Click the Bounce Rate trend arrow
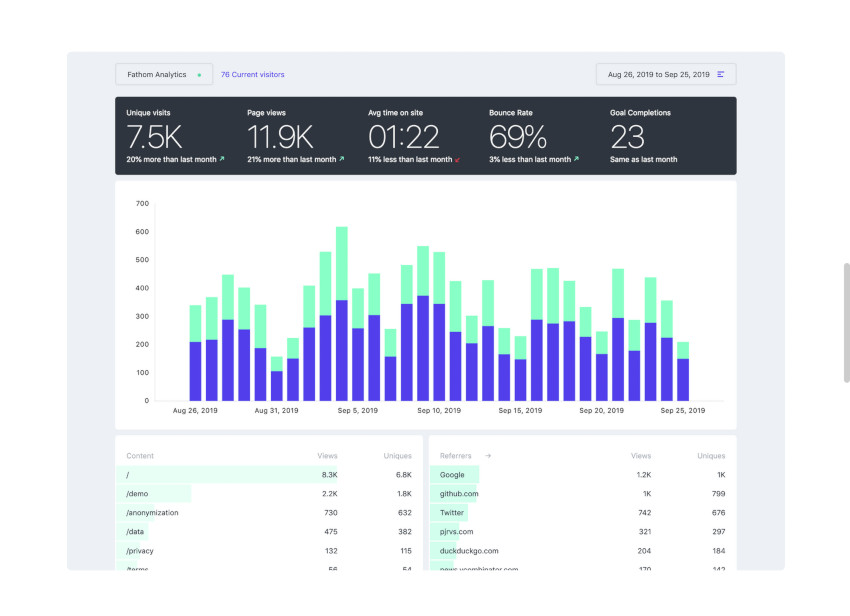850x616 pixels. pos(578,159)
